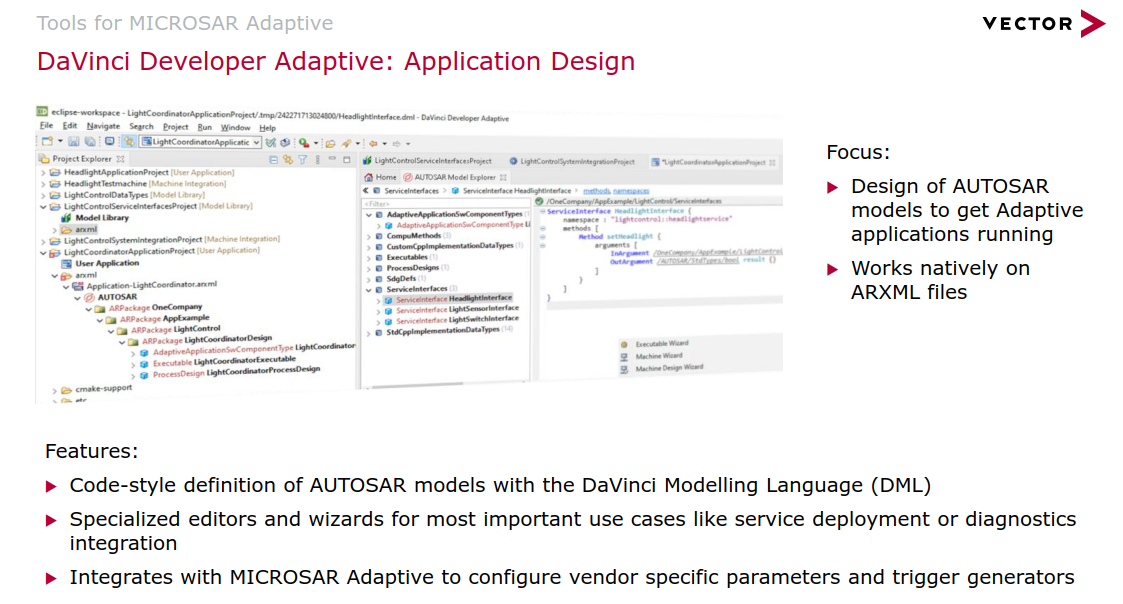The image size is (1123, 604).
Task: Expand StdCppImplementationDataTypes category
Action: click(369, 332)
